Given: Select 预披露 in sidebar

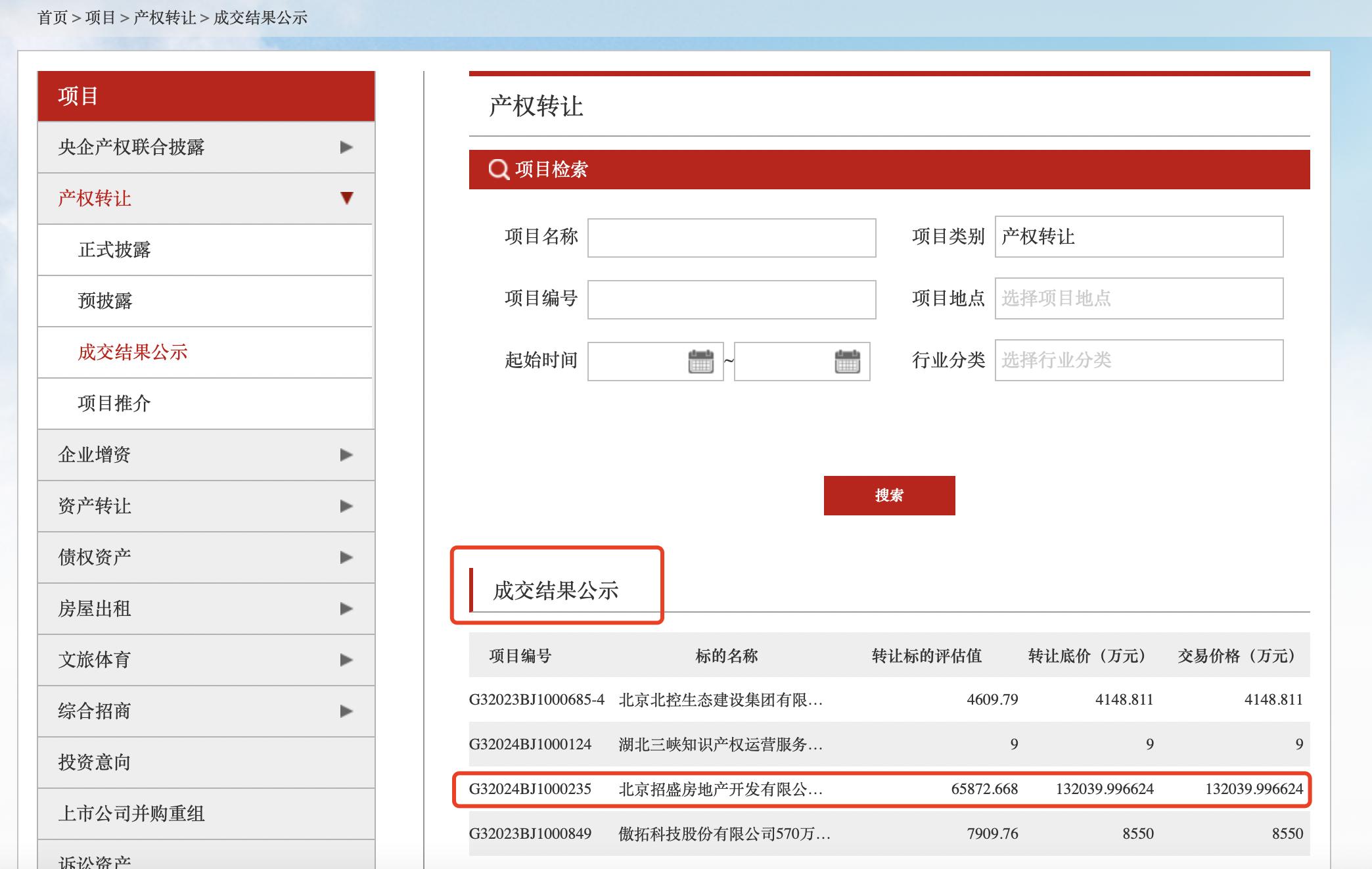Looking at the screenshot, I should [105, 301].
